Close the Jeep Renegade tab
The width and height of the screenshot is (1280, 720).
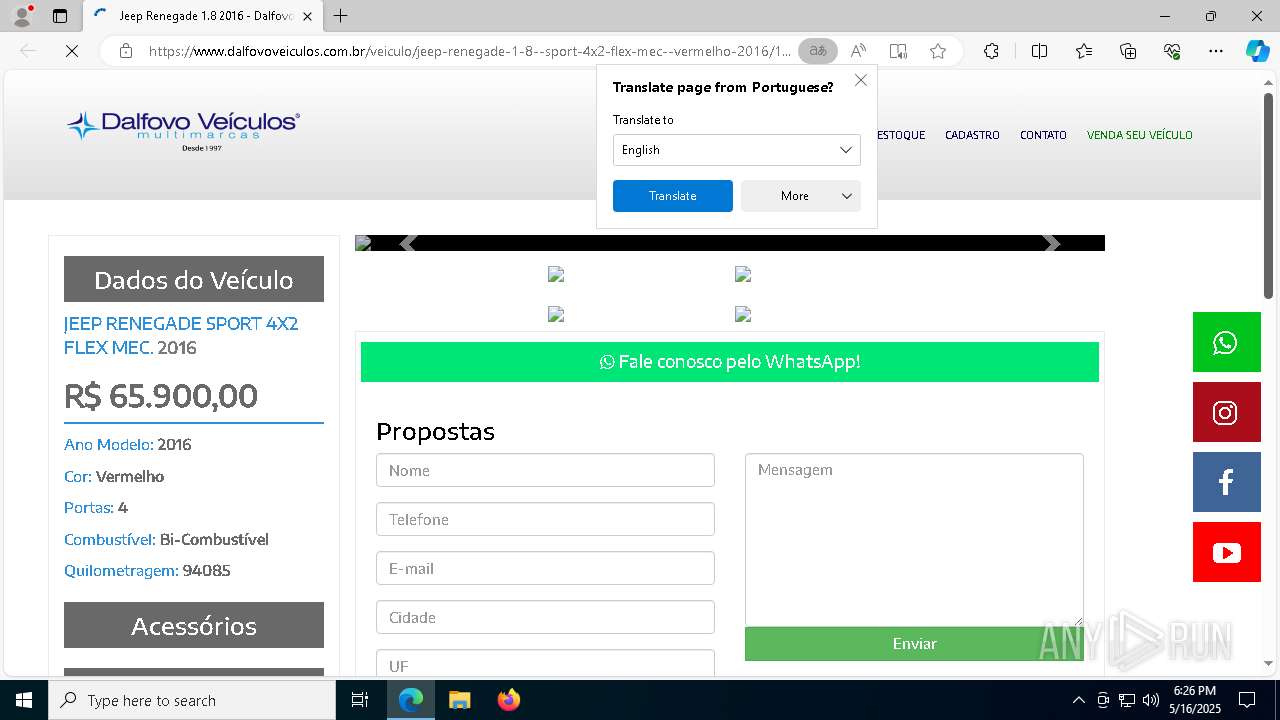click(307, 16)
